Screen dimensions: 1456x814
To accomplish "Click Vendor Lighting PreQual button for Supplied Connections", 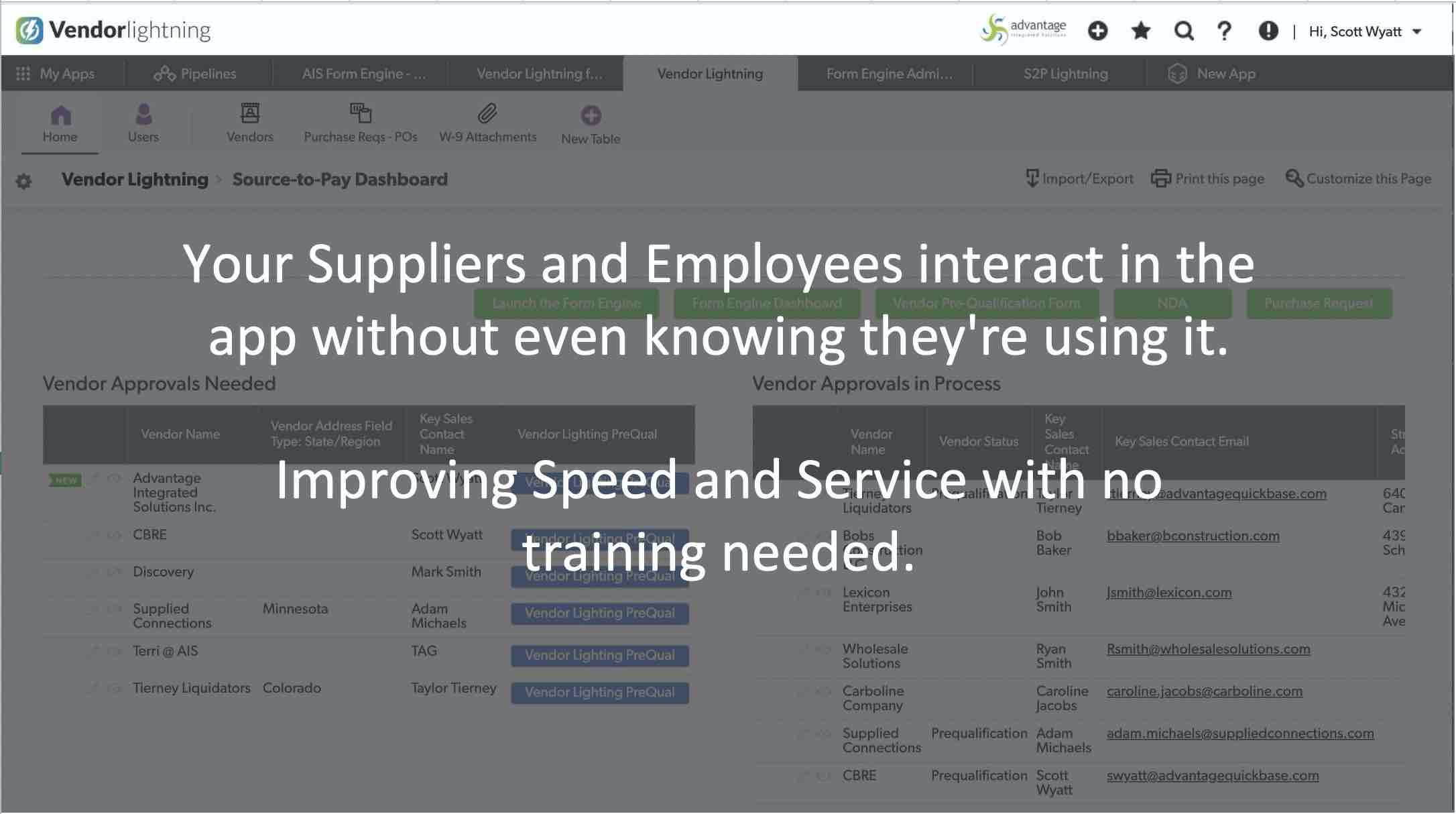I will click(600, 614).
